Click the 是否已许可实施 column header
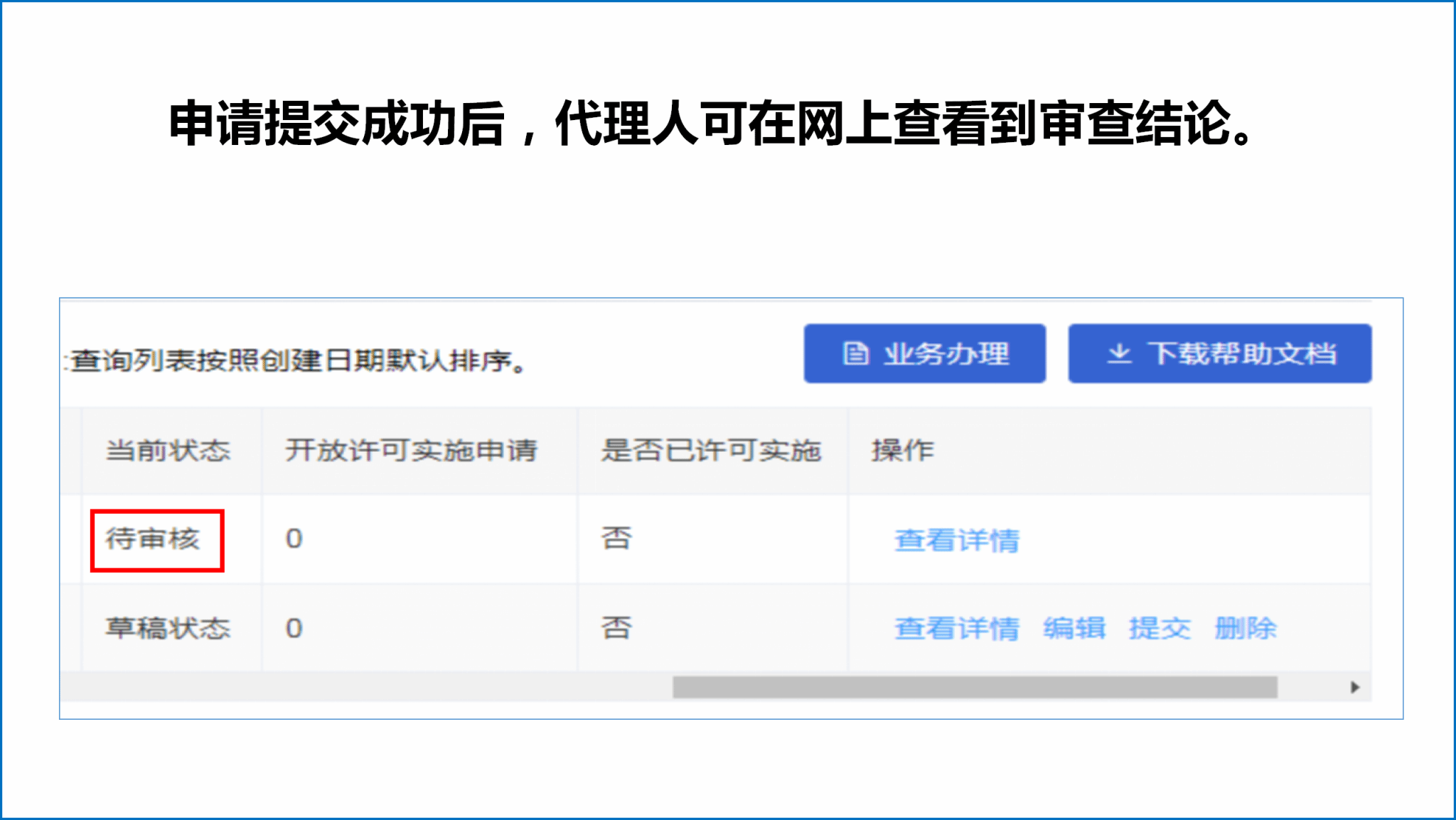 (711, 451)
